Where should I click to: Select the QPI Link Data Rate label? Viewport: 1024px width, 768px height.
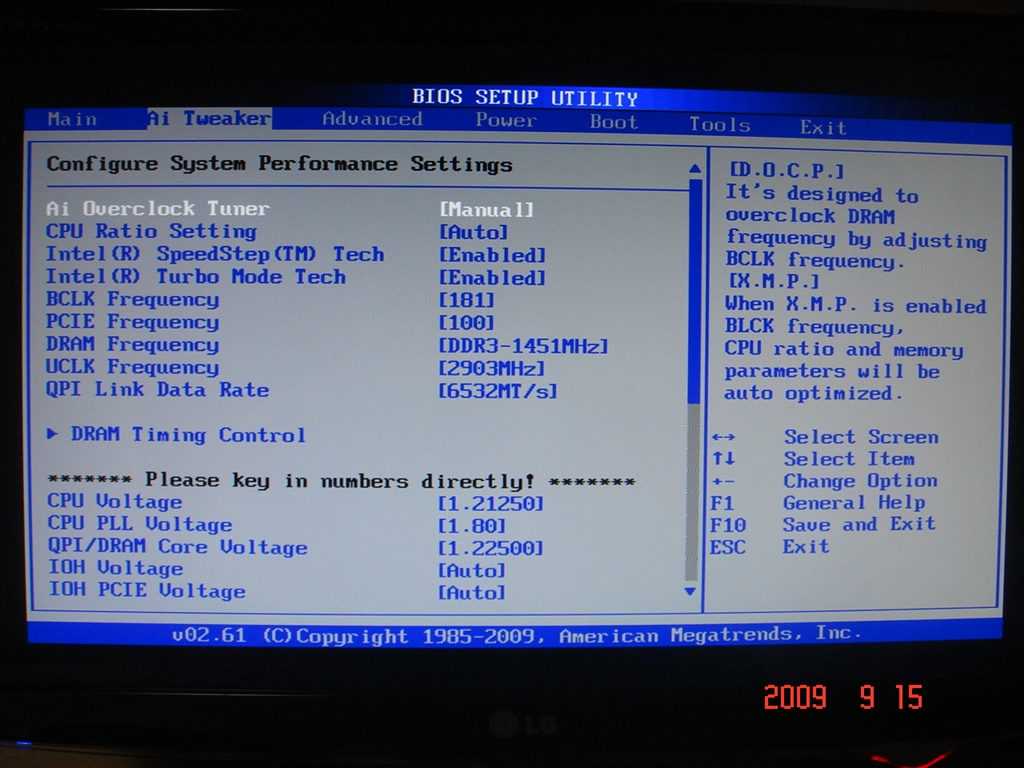coord(157,390)
